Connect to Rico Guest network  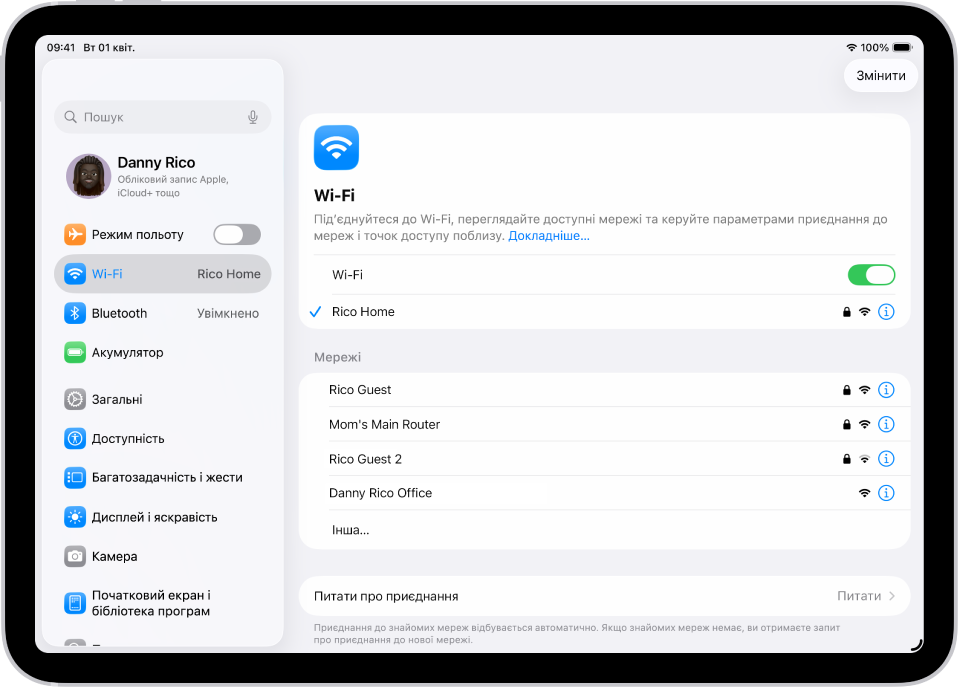point(604,390)
